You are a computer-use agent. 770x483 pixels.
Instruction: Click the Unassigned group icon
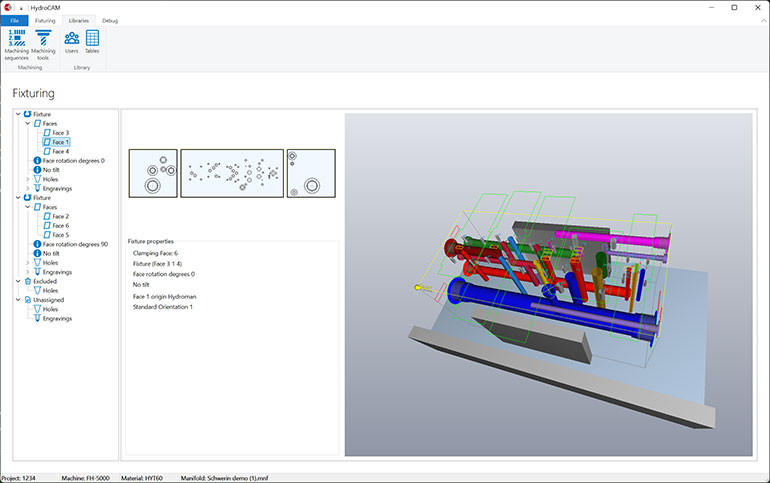[x=28, y=300]
